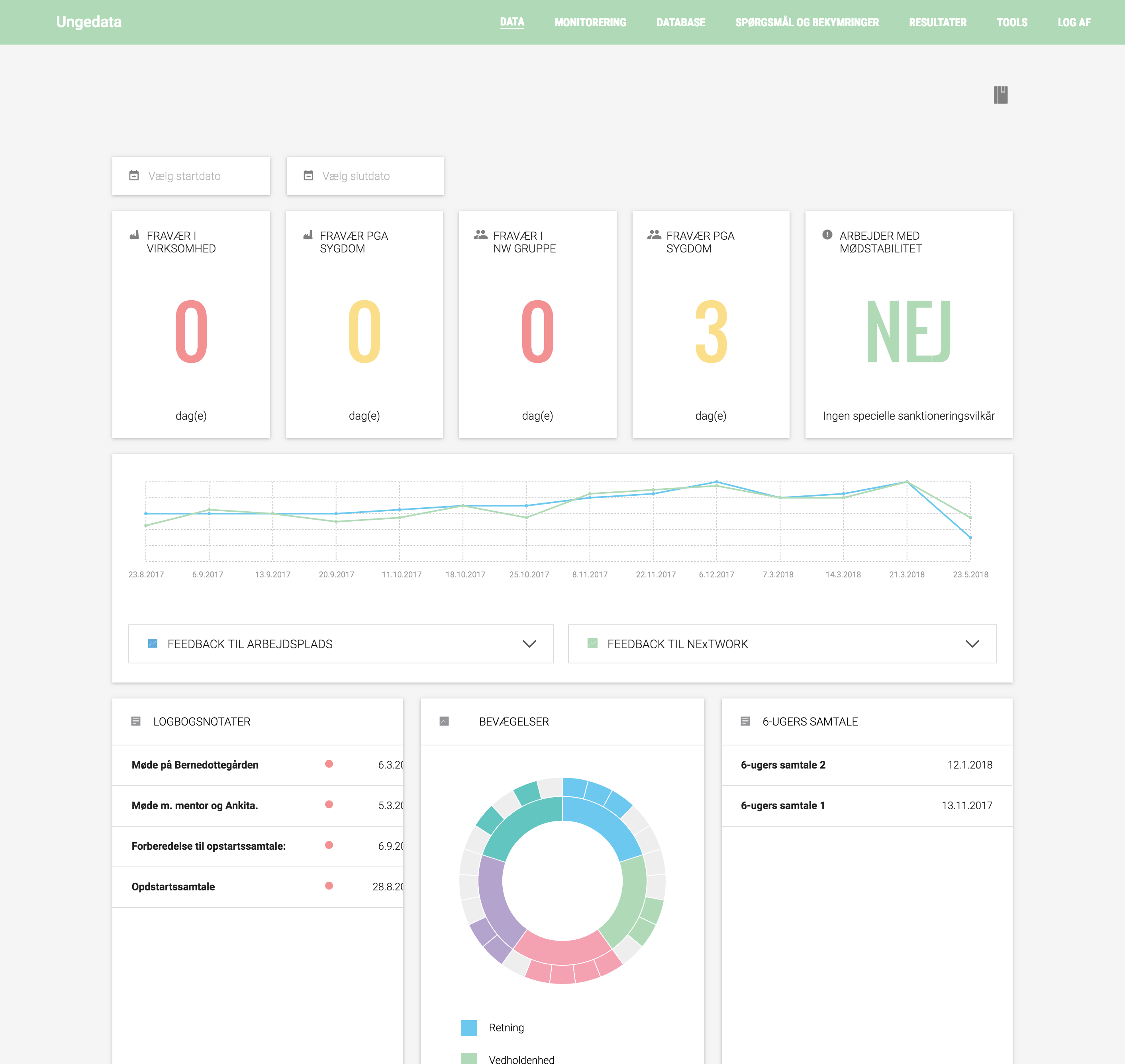Viewport: 1125px width, 1064px height.
Task: Click the blue Retning color swatch
Action: [x=470, y=1028]
